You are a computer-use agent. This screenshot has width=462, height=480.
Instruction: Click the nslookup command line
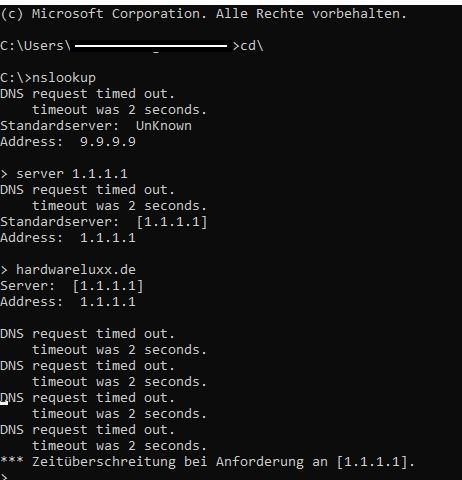coord(48,78)
